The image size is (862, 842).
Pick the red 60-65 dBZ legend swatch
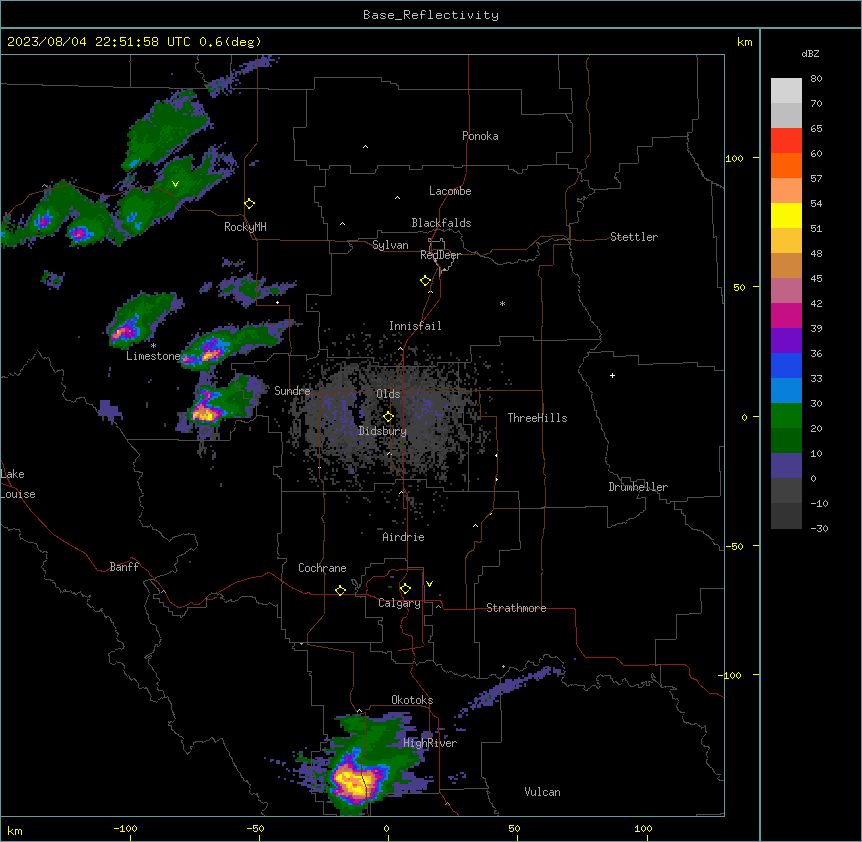click(786, 140)
